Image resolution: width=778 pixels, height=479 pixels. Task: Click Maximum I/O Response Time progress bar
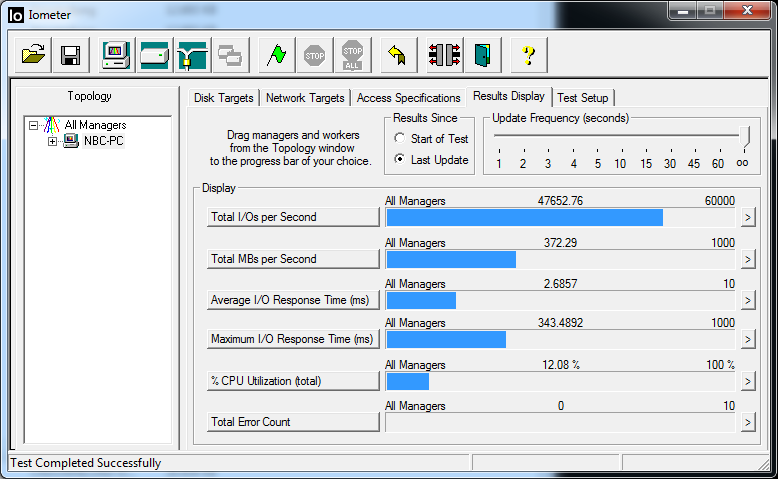(x=560, y=340)
